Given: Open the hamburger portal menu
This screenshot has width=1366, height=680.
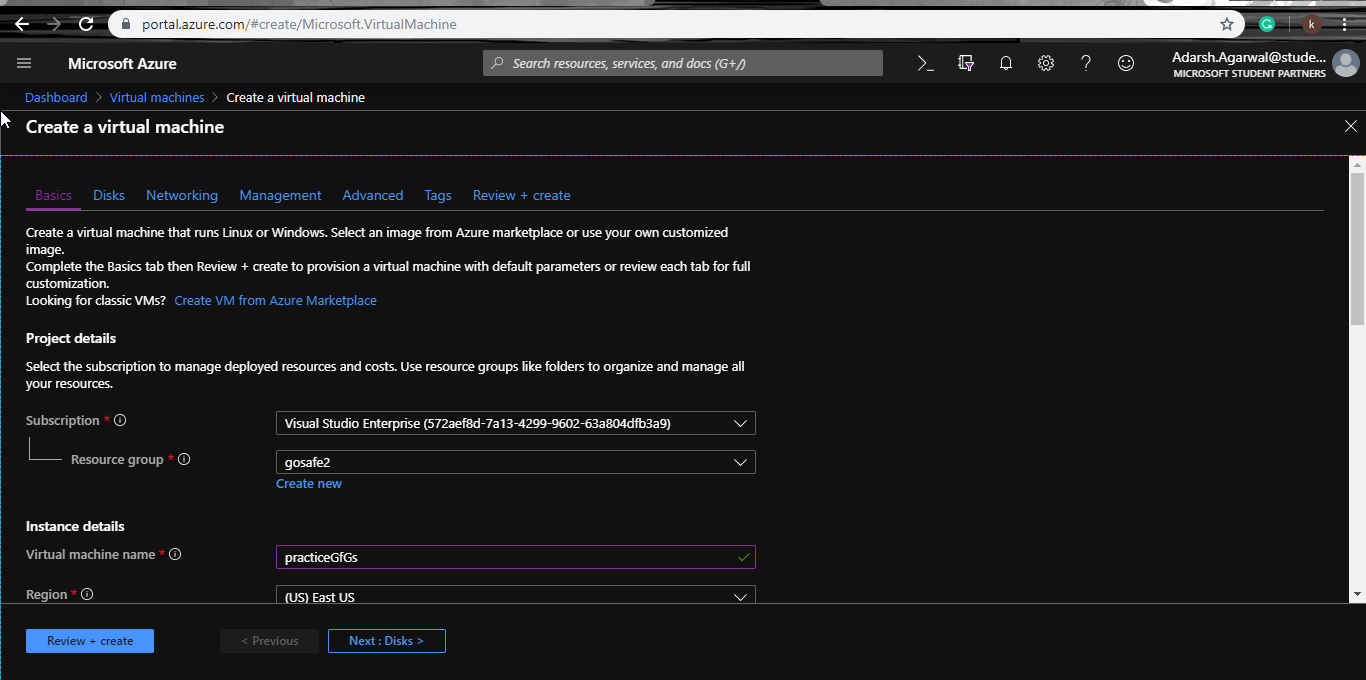Looking at the screenshot, I should pos(24,63).
